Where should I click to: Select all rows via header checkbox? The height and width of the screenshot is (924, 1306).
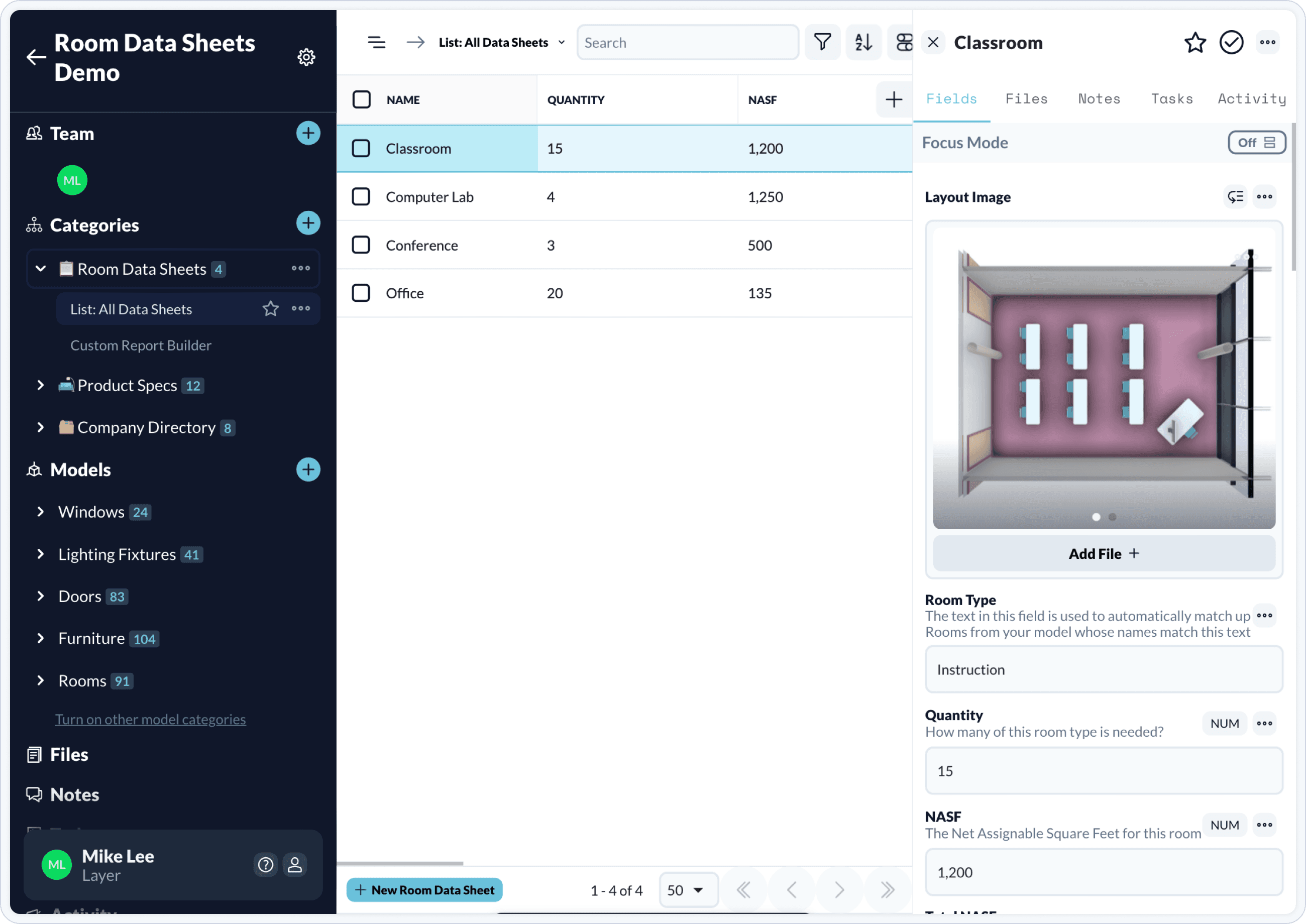361,99
